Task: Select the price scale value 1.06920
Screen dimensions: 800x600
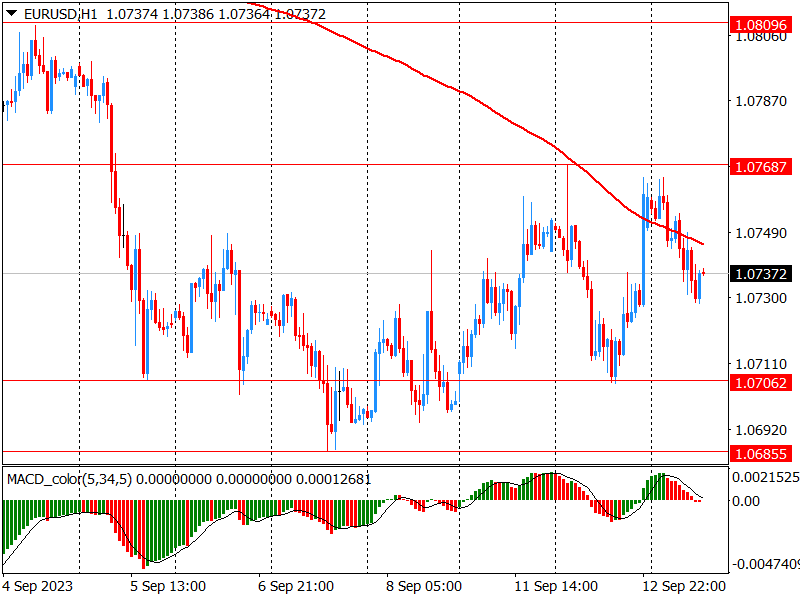Action: 761,430
